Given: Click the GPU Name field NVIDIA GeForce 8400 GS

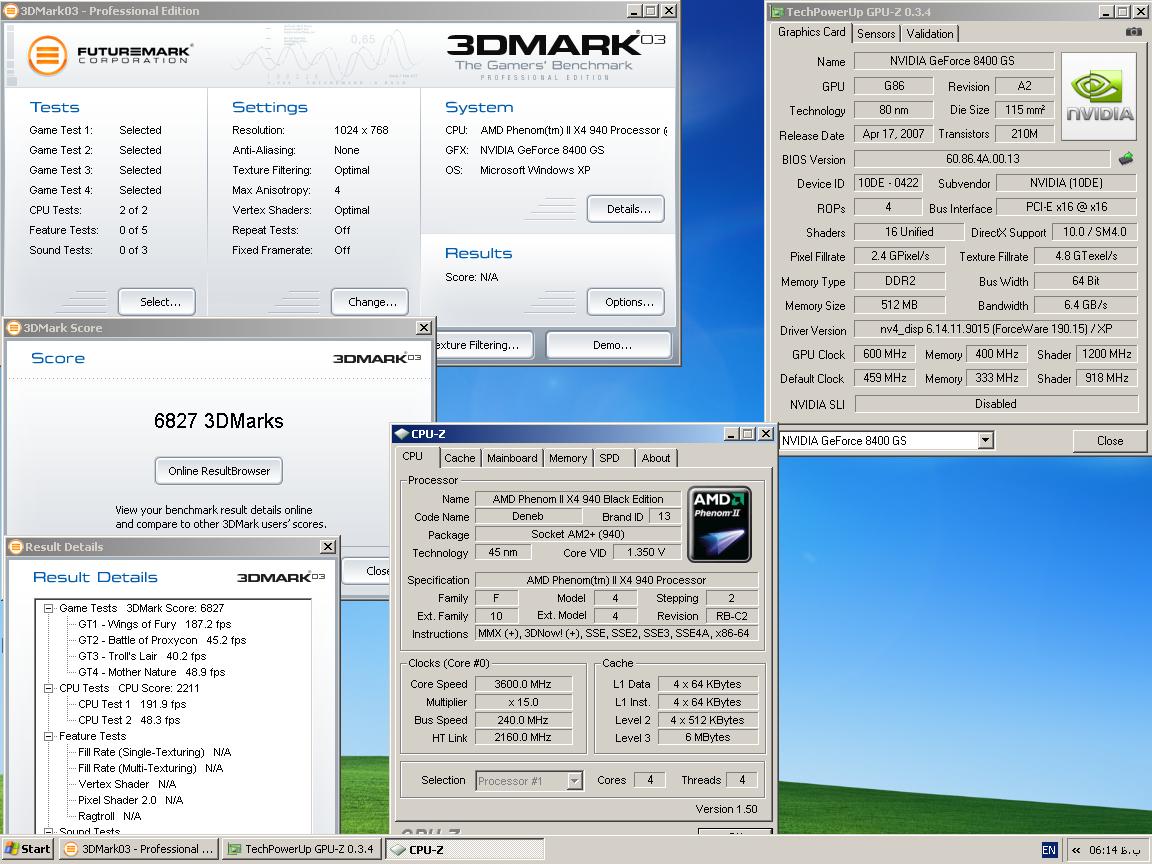Looking at the screenshot, I should [954, 61].
